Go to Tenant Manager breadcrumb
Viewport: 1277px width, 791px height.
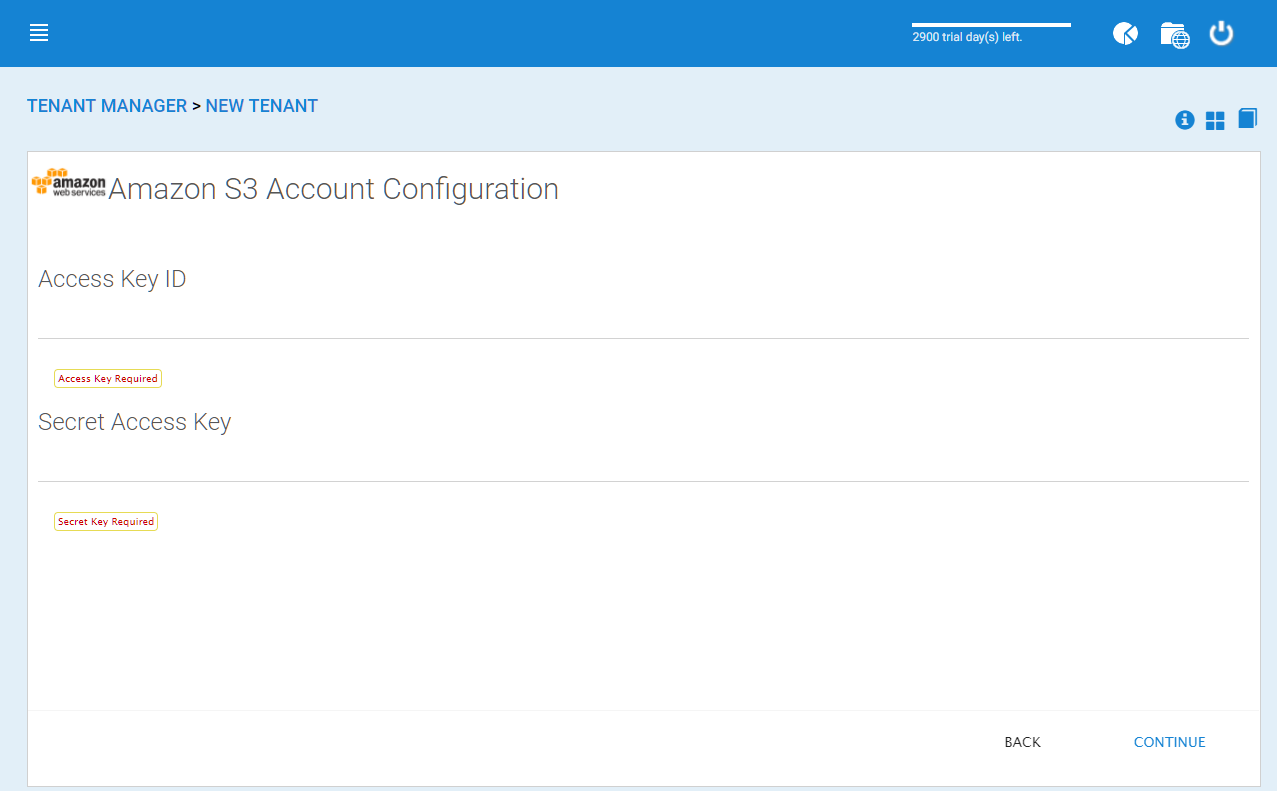[107, 106]
